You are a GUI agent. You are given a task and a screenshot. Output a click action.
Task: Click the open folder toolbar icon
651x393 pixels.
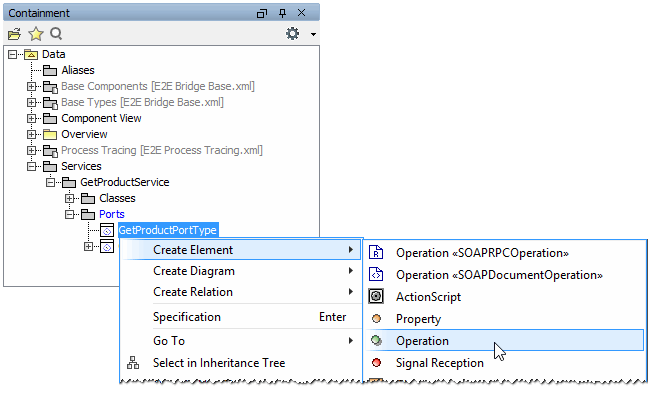coord(14,34)
